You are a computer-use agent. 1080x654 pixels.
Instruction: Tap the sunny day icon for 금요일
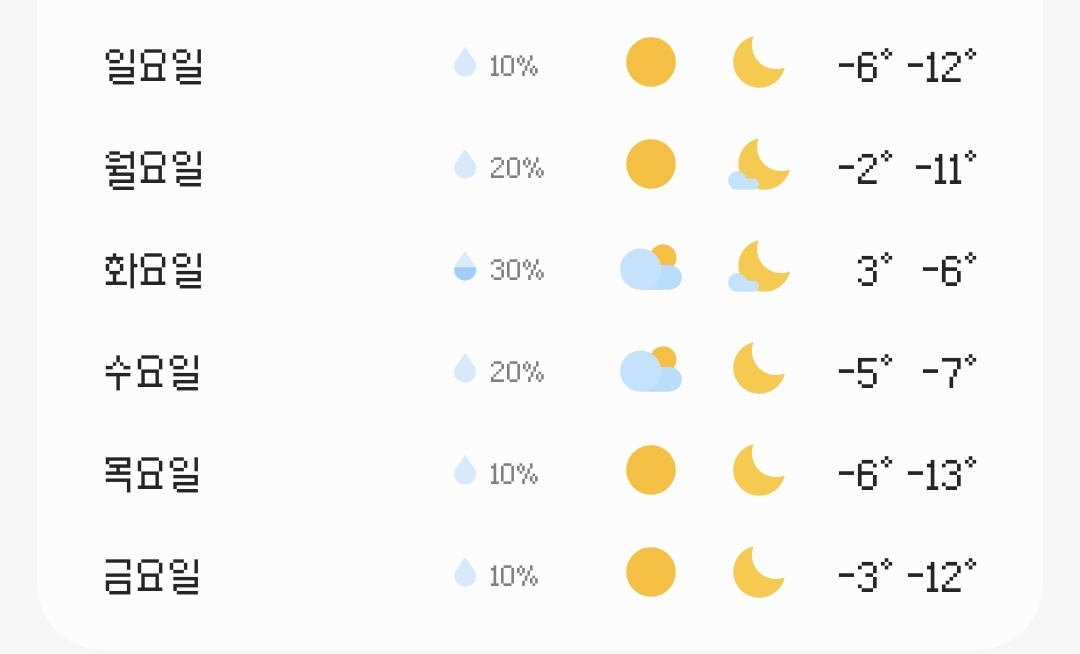[650, 572]
